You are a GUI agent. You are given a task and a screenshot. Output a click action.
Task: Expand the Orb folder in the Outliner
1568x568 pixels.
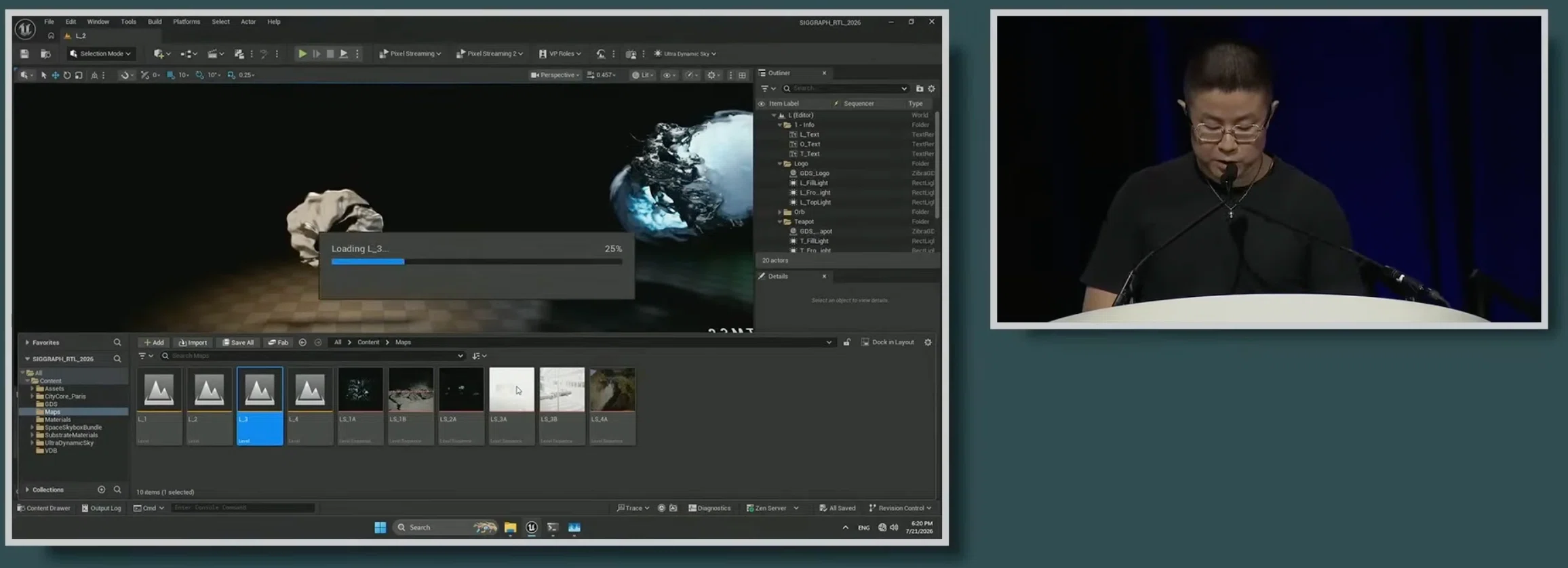pyautogui.click(x=780, y=212)
